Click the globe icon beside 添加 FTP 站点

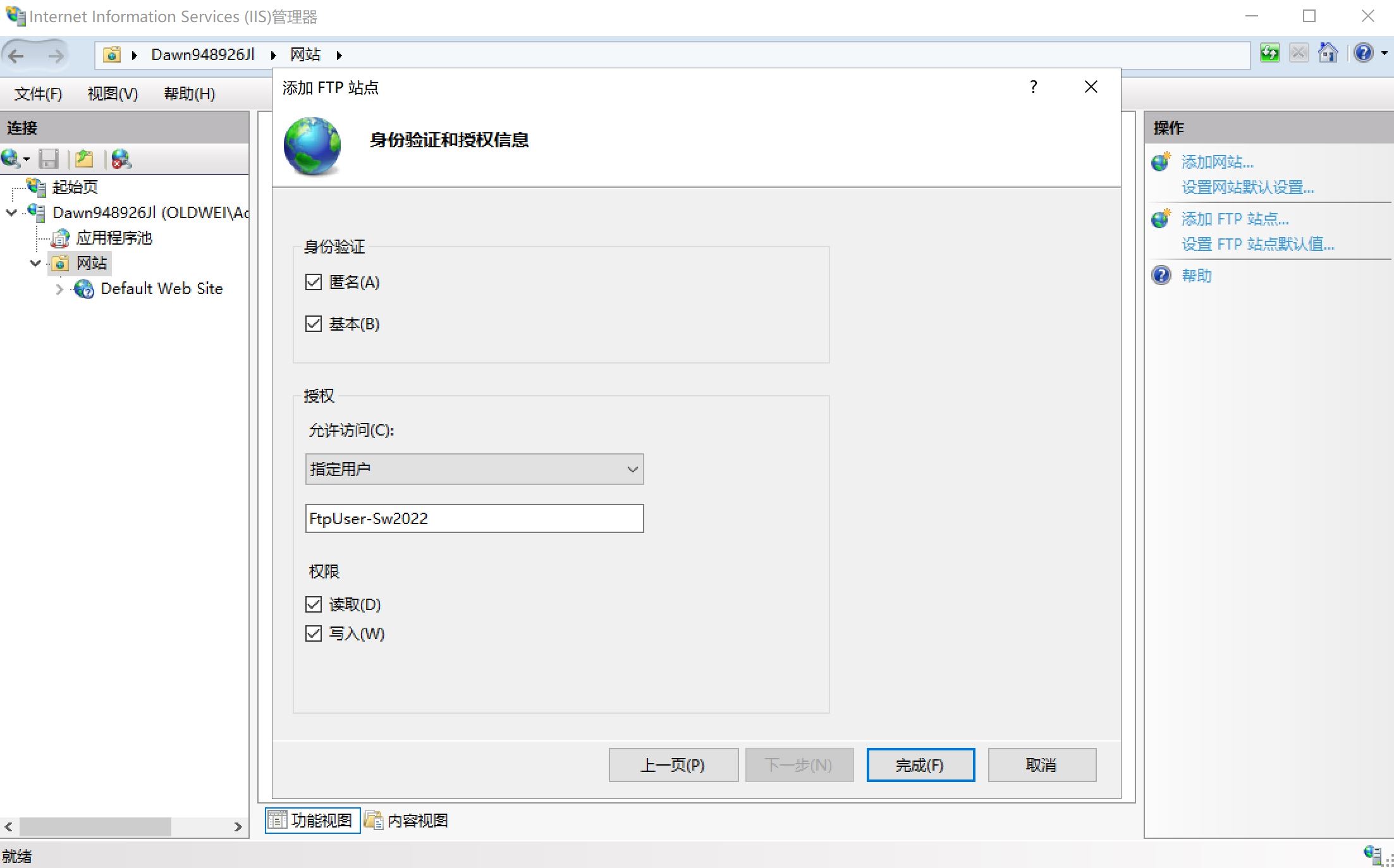click(1161, 219)
